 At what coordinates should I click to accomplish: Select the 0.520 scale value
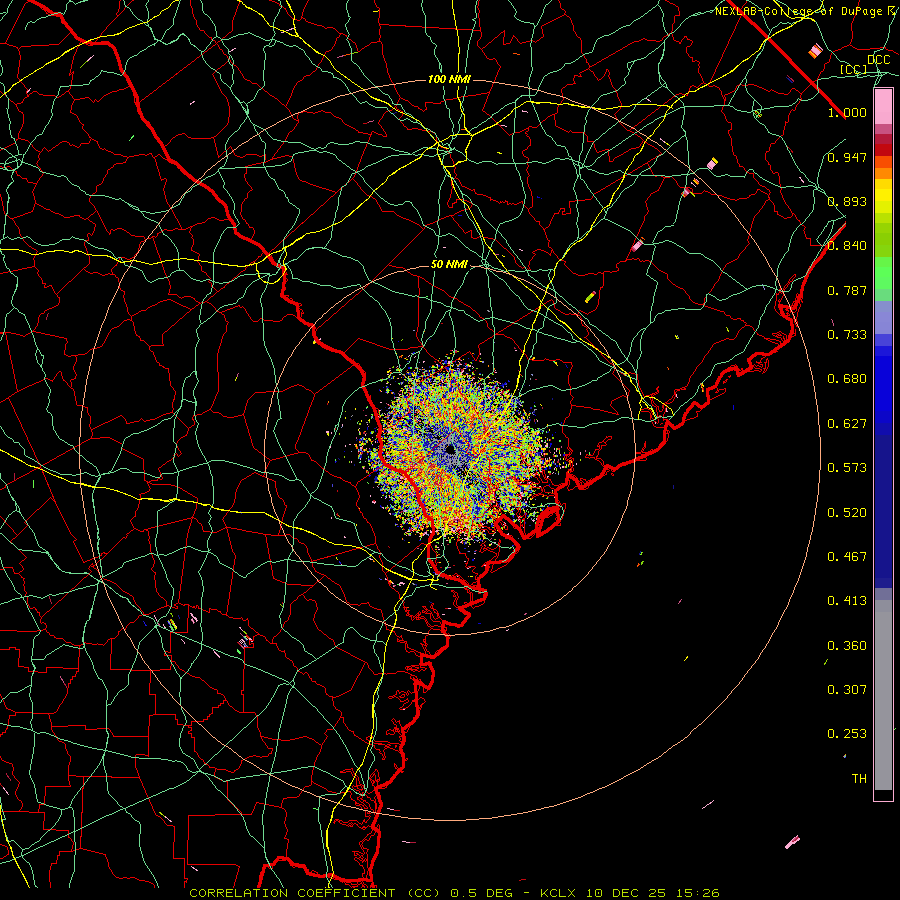(847, 512)
